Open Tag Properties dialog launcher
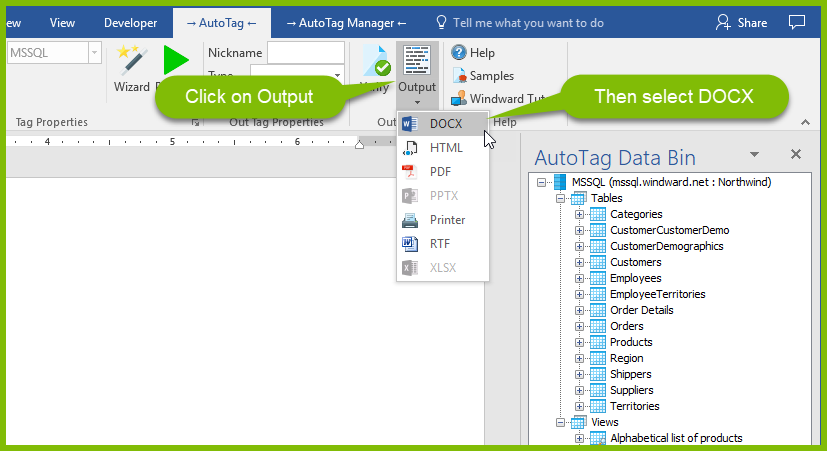Viewport: 827px width, 451px height. pos(196,122)
